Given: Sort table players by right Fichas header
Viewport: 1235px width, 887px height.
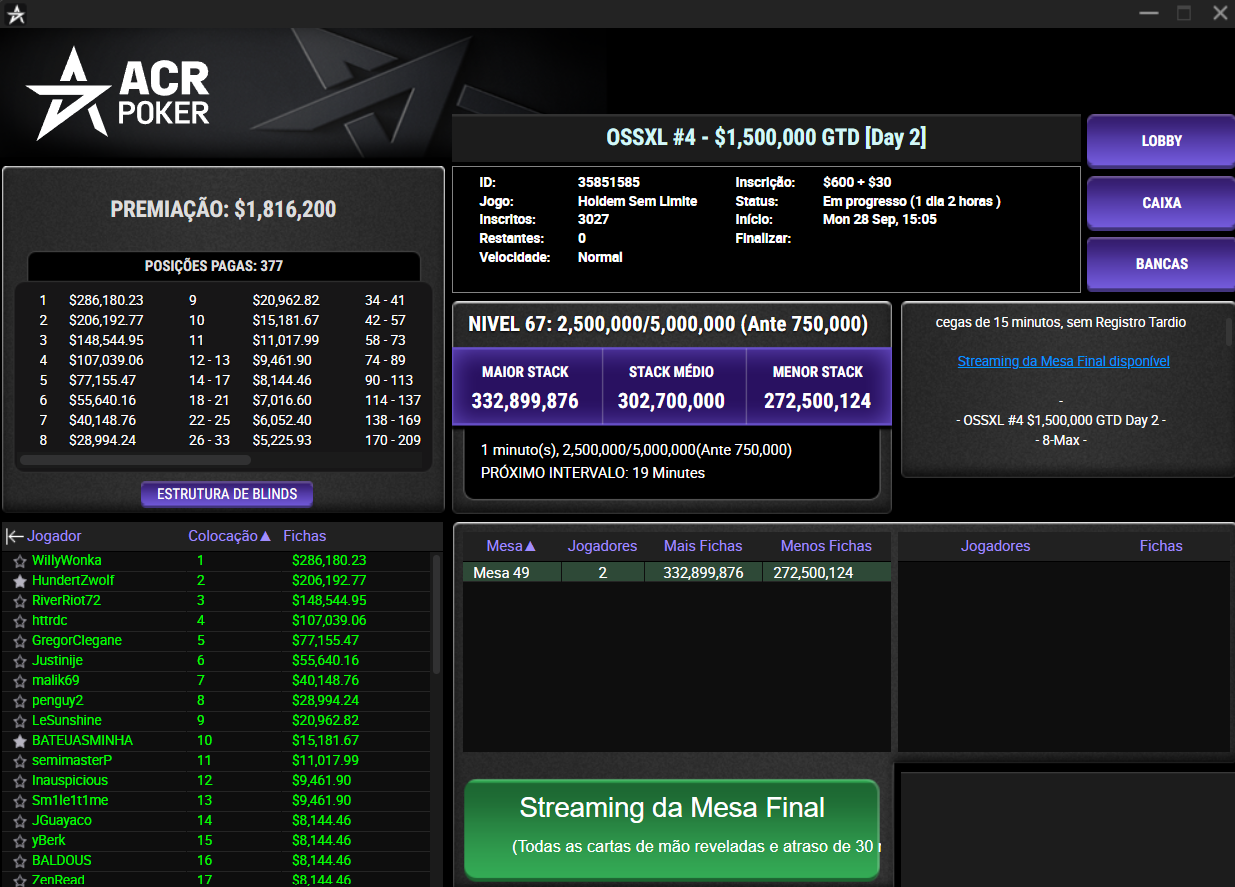Looking at the screenshot, I should click(1161, 546).
